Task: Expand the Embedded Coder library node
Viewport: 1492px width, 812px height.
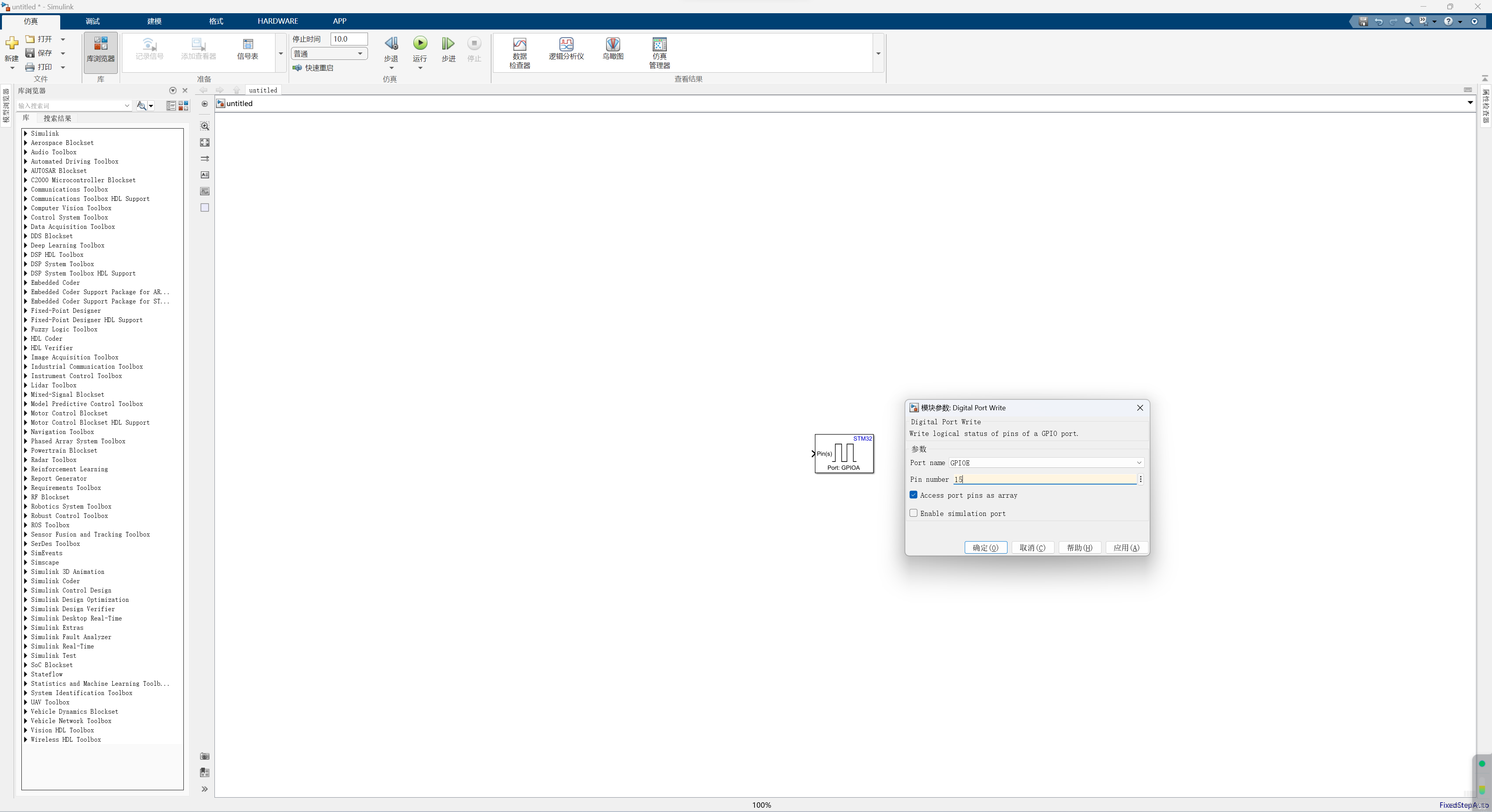Action: pyautogui.click(x=26, y=282)
